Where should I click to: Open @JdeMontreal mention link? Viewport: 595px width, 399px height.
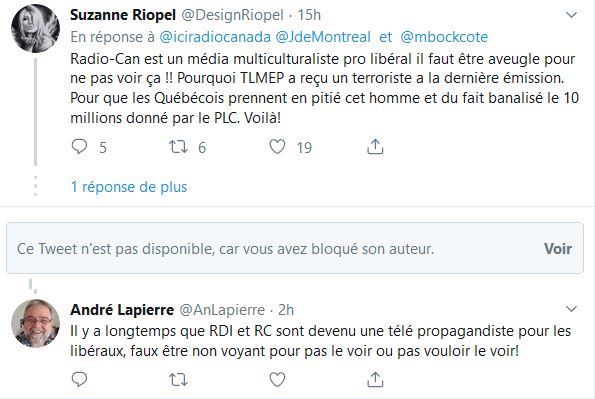(x=323, y=37)
